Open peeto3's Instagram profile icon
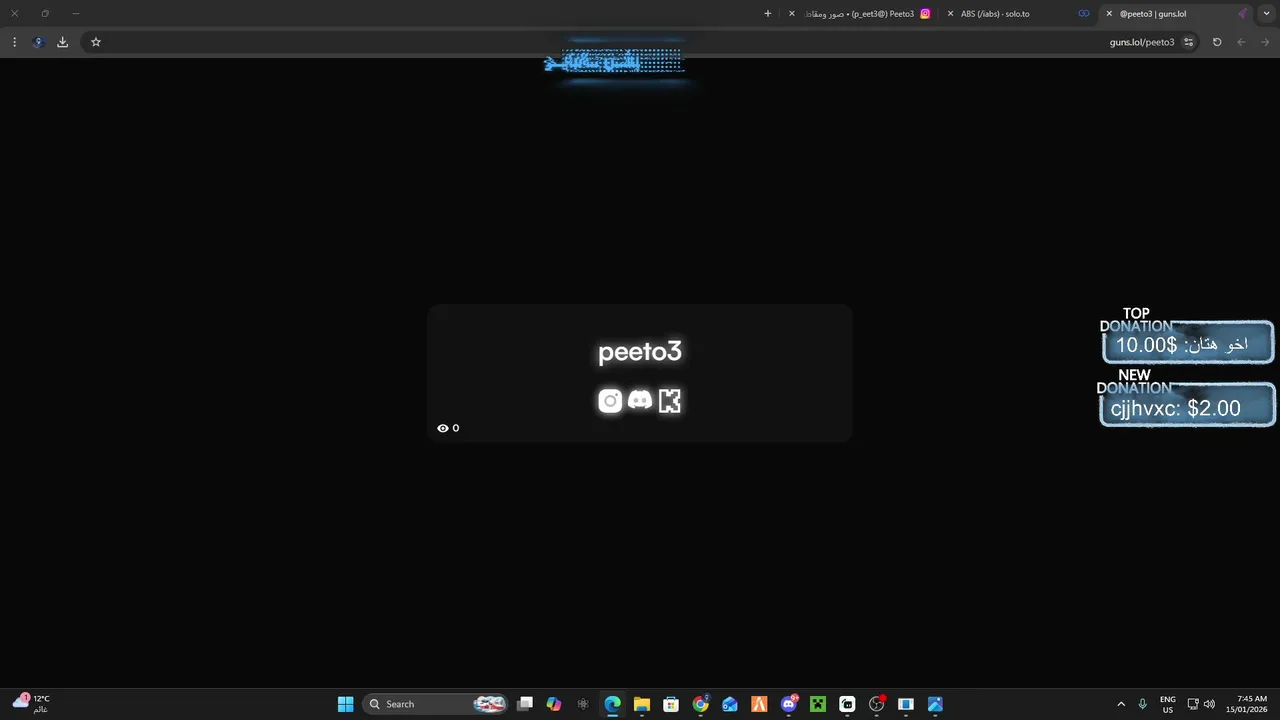Screen dimensions: 1280x720 [610, 401]
